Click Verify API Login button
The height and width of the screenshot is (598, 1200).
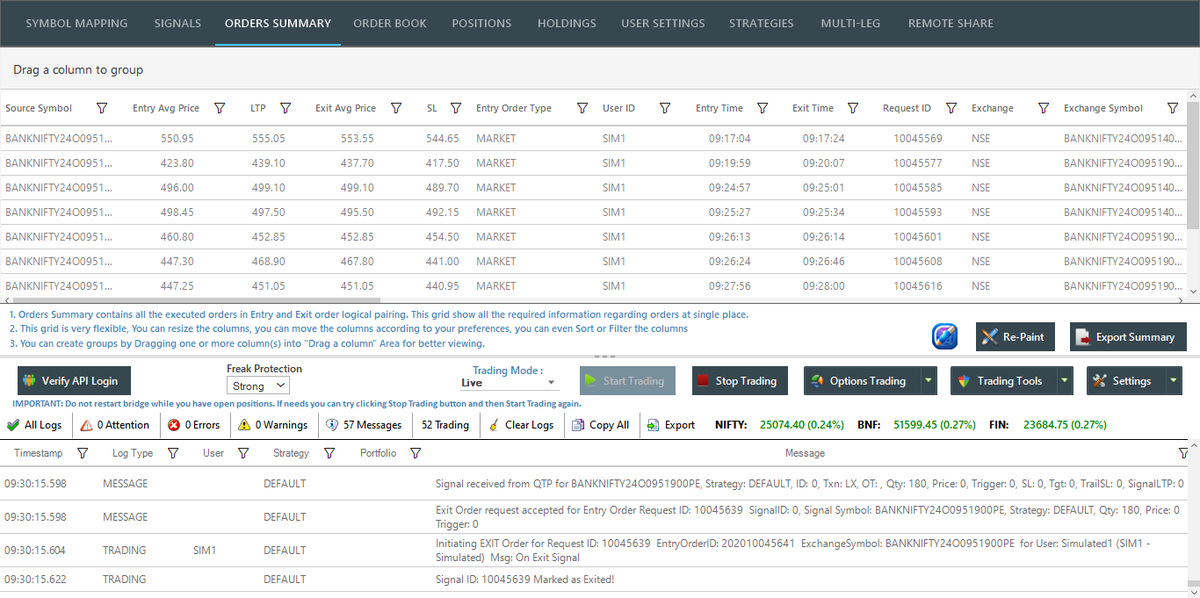pyautogui.click(x=75, y=381)
